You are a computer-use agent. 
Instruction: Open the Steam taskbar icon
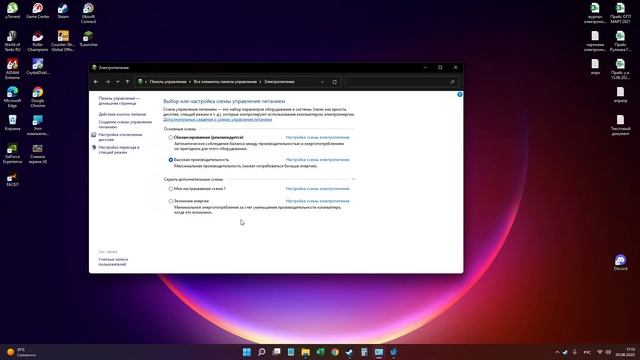tap(349, 352)
